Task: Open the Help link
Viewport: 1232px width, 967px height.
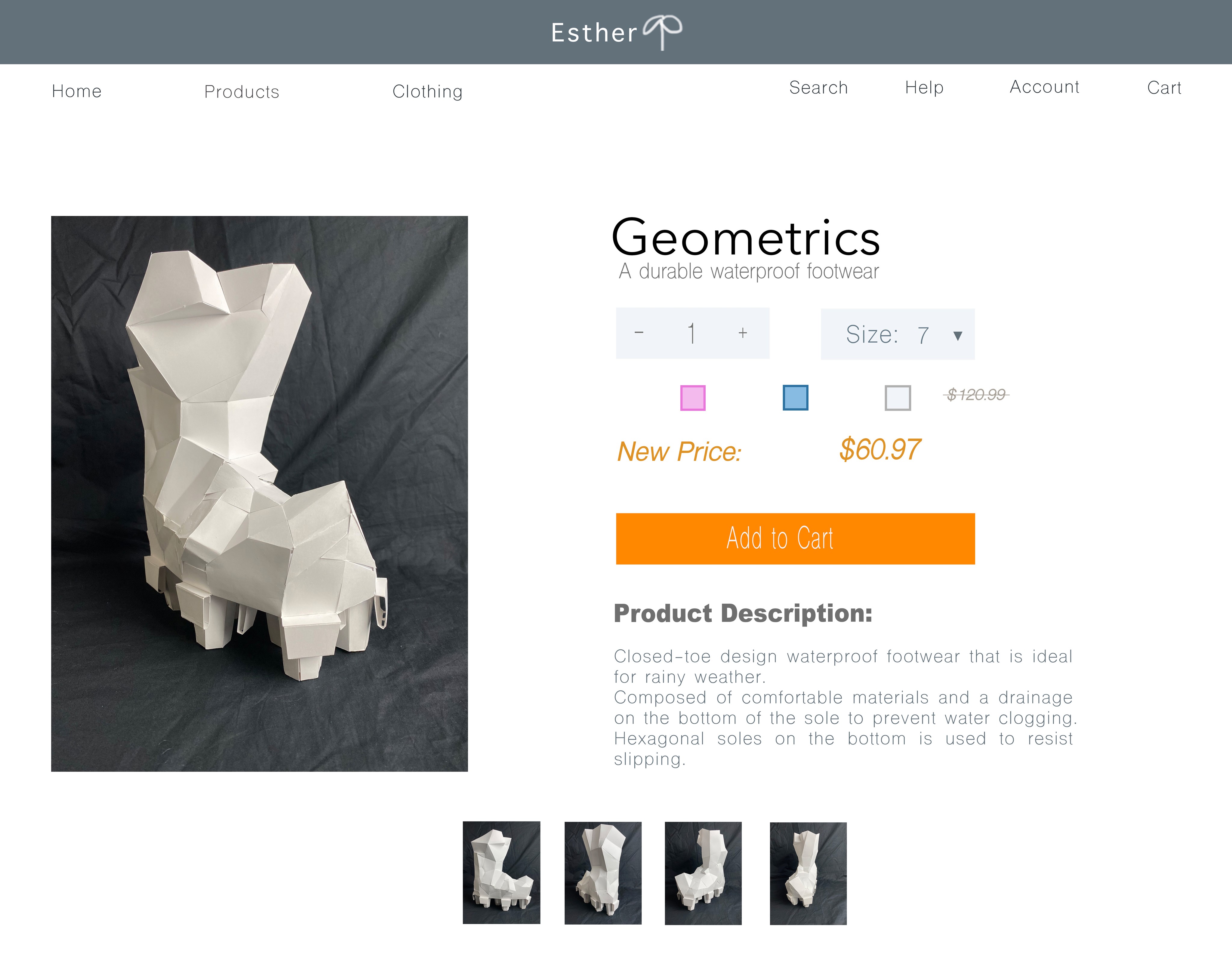Action: tap(924, 88)
